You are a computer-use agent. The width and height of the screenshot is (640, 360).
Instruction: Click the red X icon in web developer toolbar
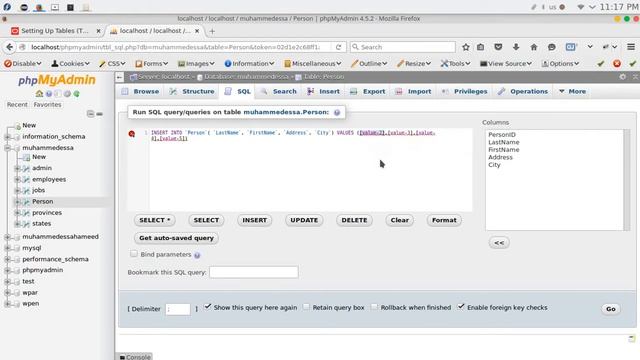[617, 63]
